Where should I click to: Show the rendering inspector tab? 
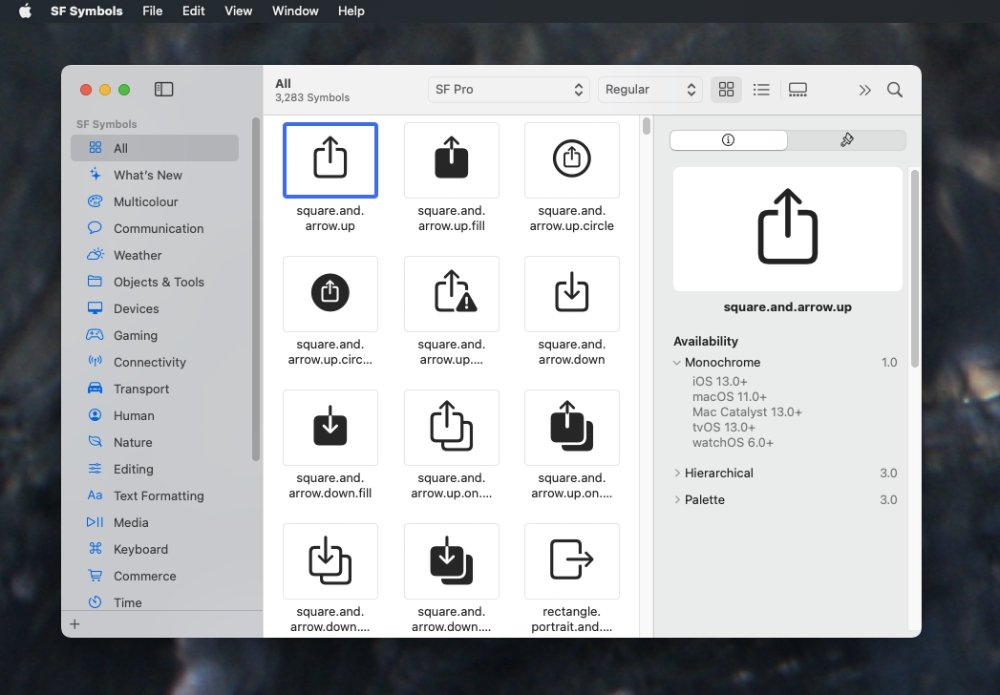(847, 140)
